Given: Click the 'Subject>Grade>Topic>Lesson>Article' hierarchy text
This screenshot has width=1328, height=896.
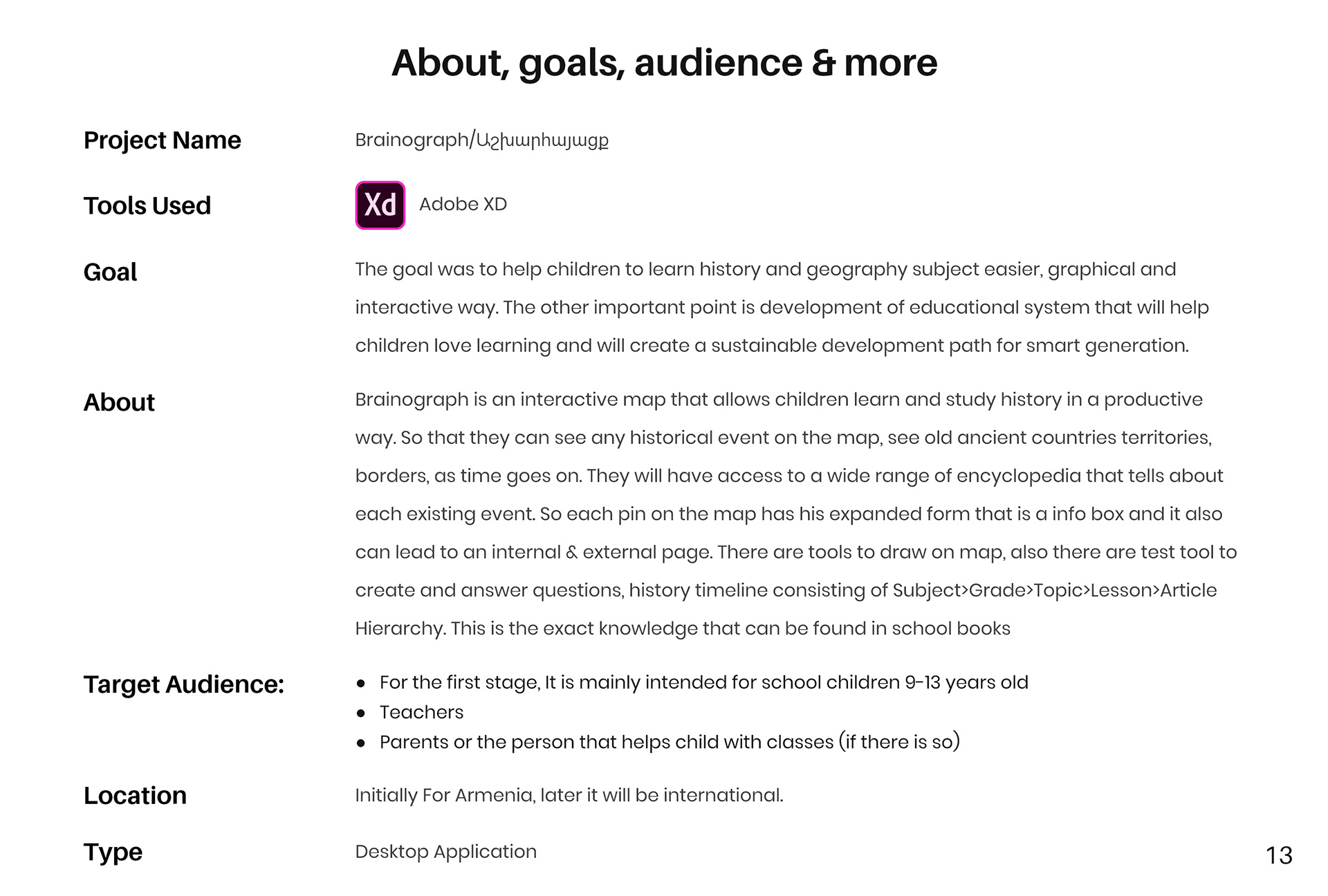Looking at the screenshot, I should point(1054,590).
